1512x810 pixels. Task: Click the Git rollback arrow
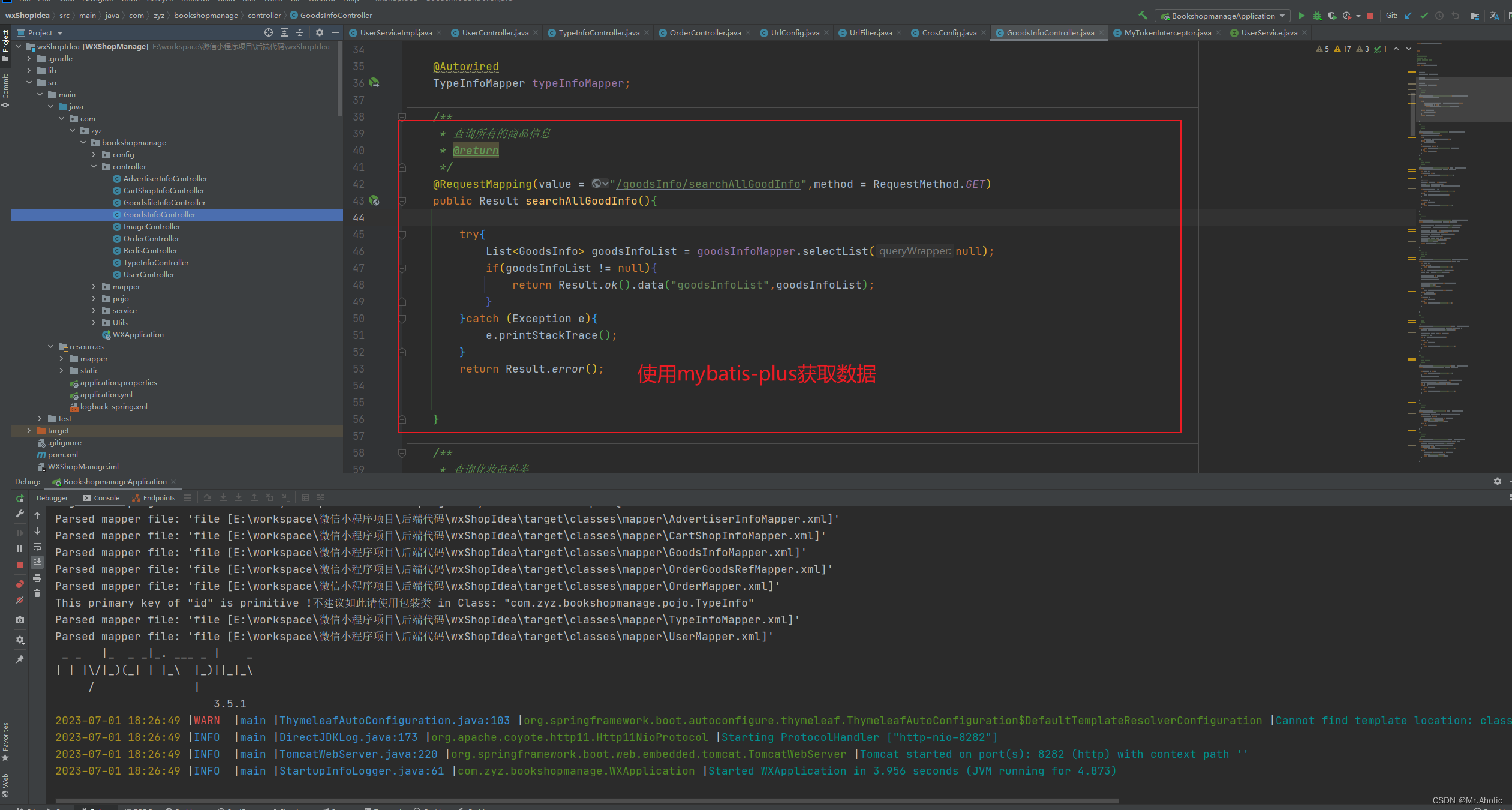[1455, 16]
